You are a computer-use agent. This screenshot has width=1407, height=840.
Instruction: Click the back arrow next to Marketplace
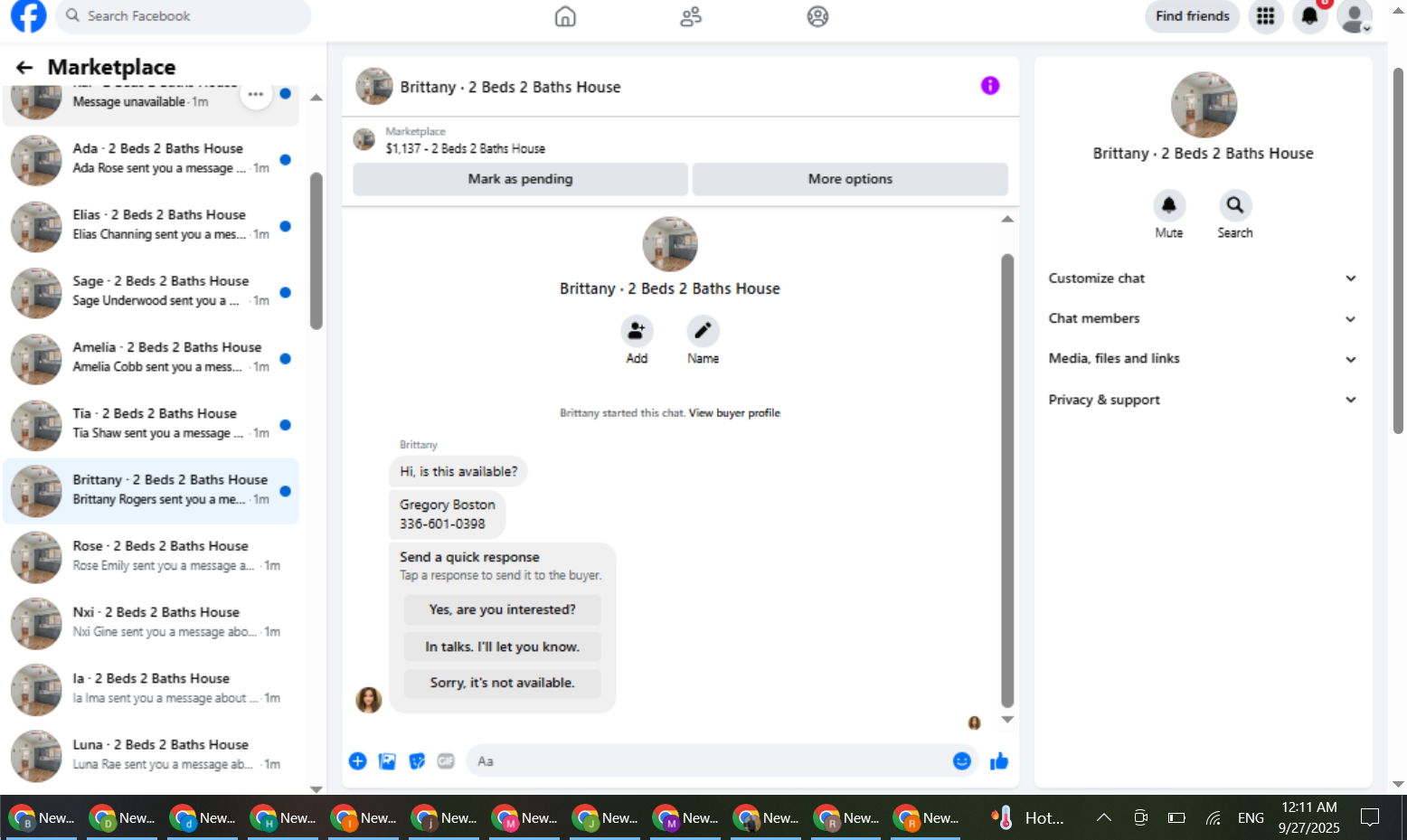tap(24, 67)
